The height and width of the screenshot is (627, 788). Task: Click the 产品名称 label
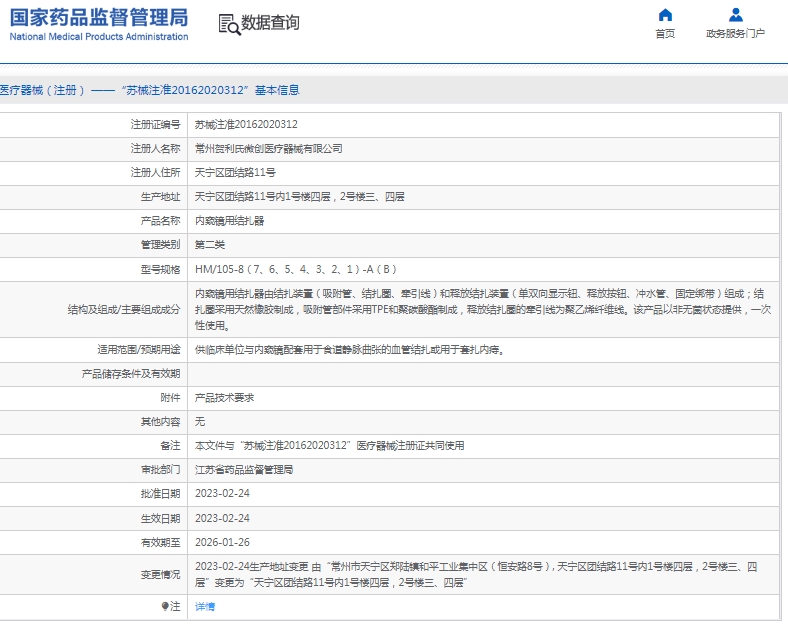point(160,221)
